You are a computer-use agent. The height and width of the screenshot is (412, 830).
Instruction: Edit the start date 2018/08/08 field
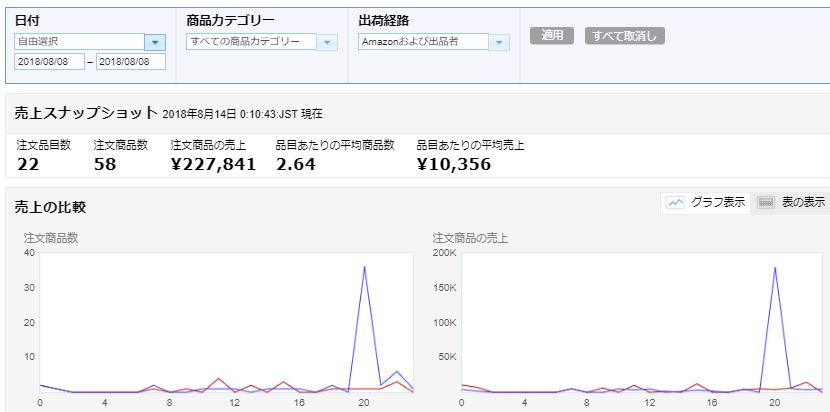49,61
